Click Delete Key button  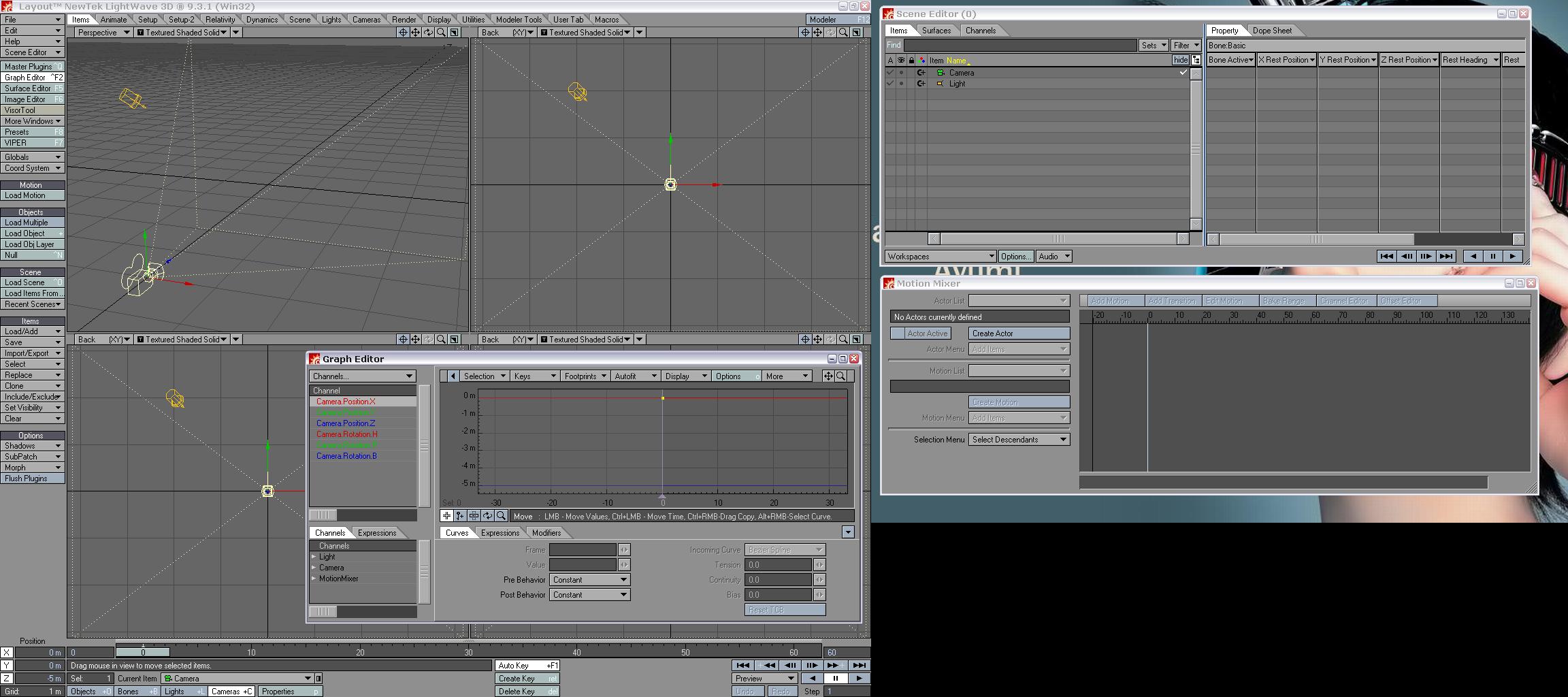click(527, 691)
